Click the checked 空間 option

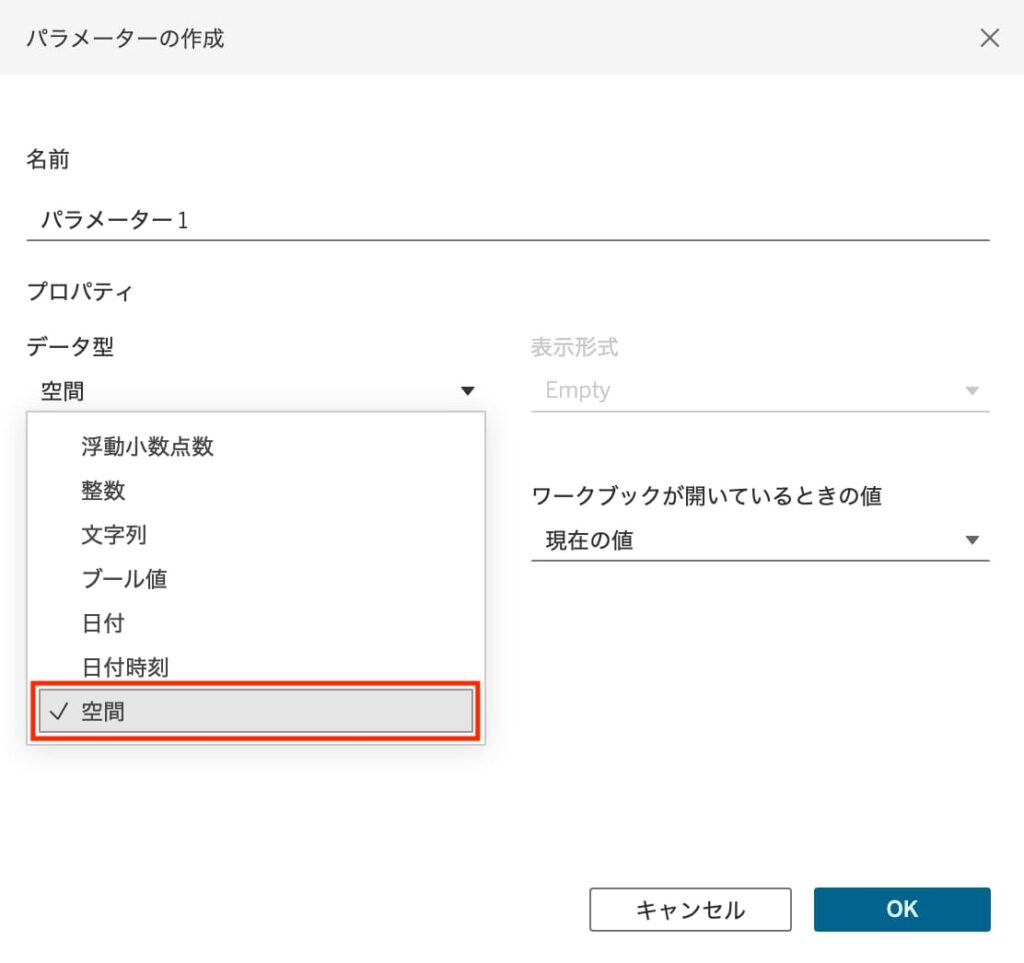coord(255,712)
